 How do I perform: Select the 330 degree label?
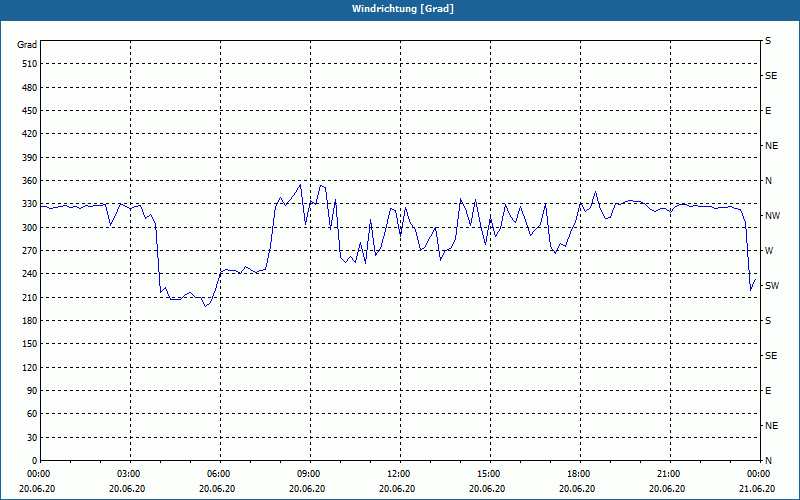(30, 204)
